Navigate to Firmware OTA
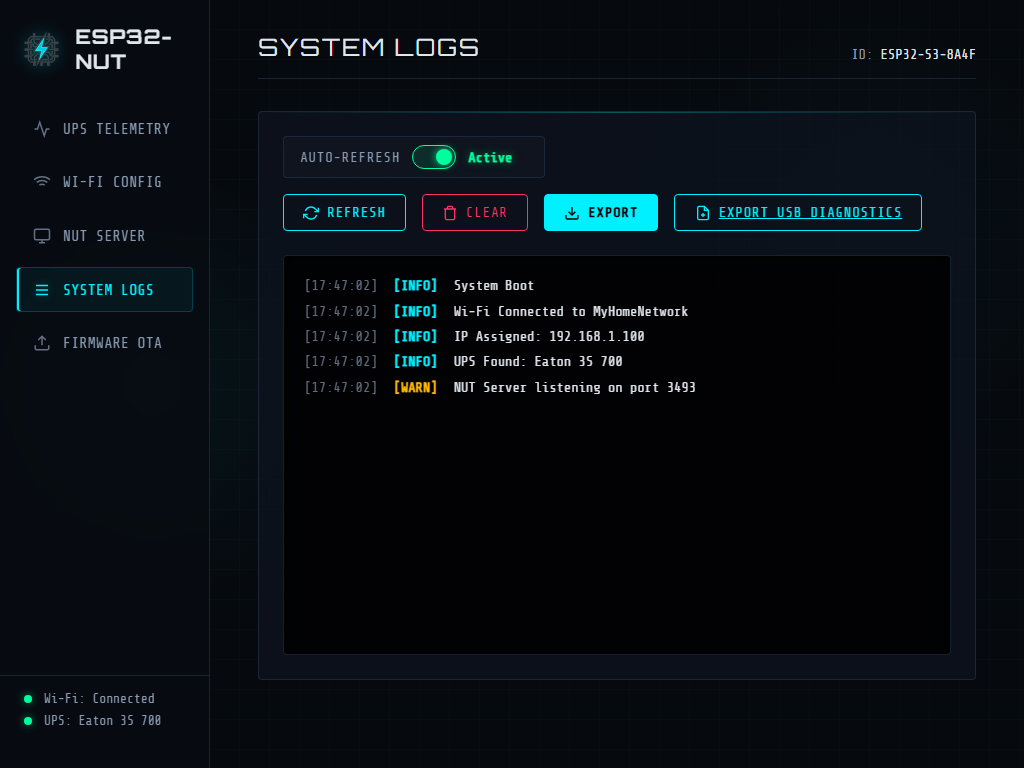 (x=104, y=343)
